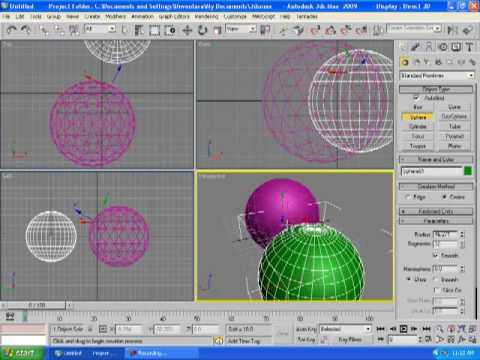
Task: Toggle the AutoGrid checkbox
Action: point(416,97)
